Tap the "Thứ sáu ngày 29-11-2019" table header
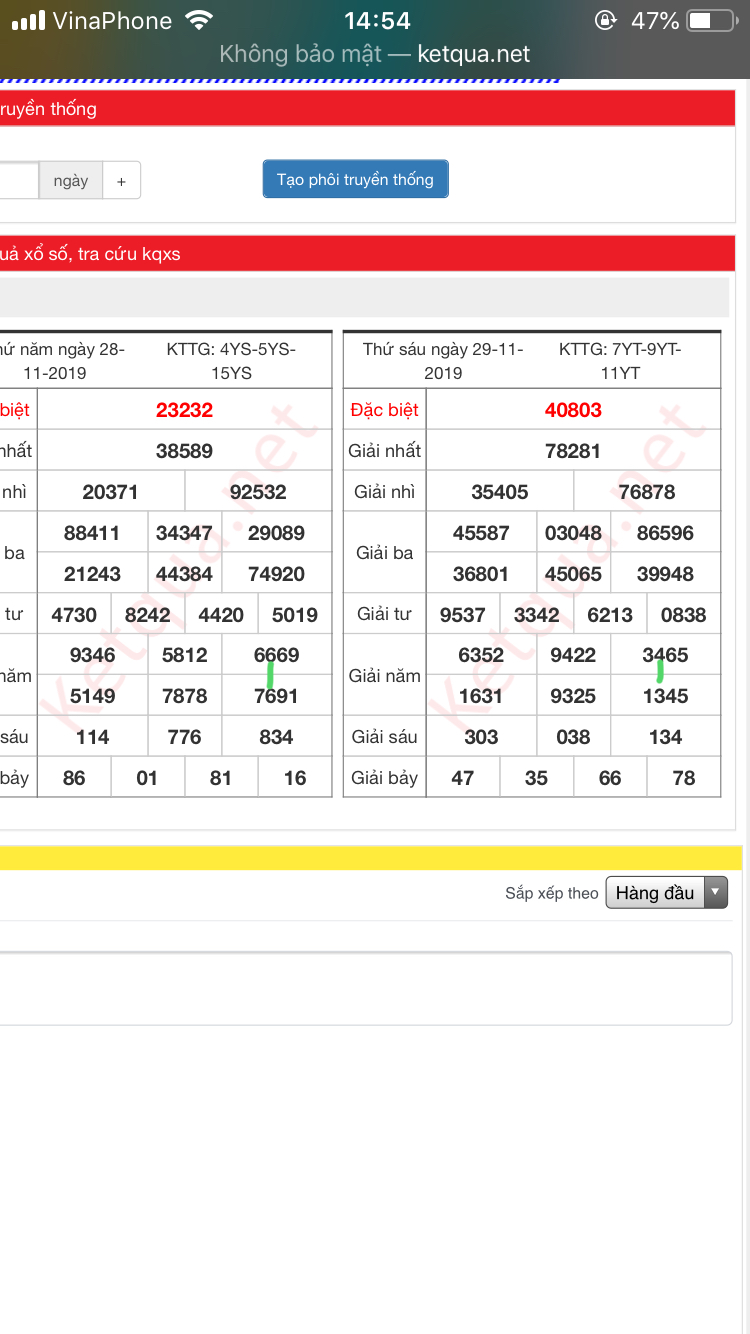The image size is (750, 1334). (x=443, y=360)
